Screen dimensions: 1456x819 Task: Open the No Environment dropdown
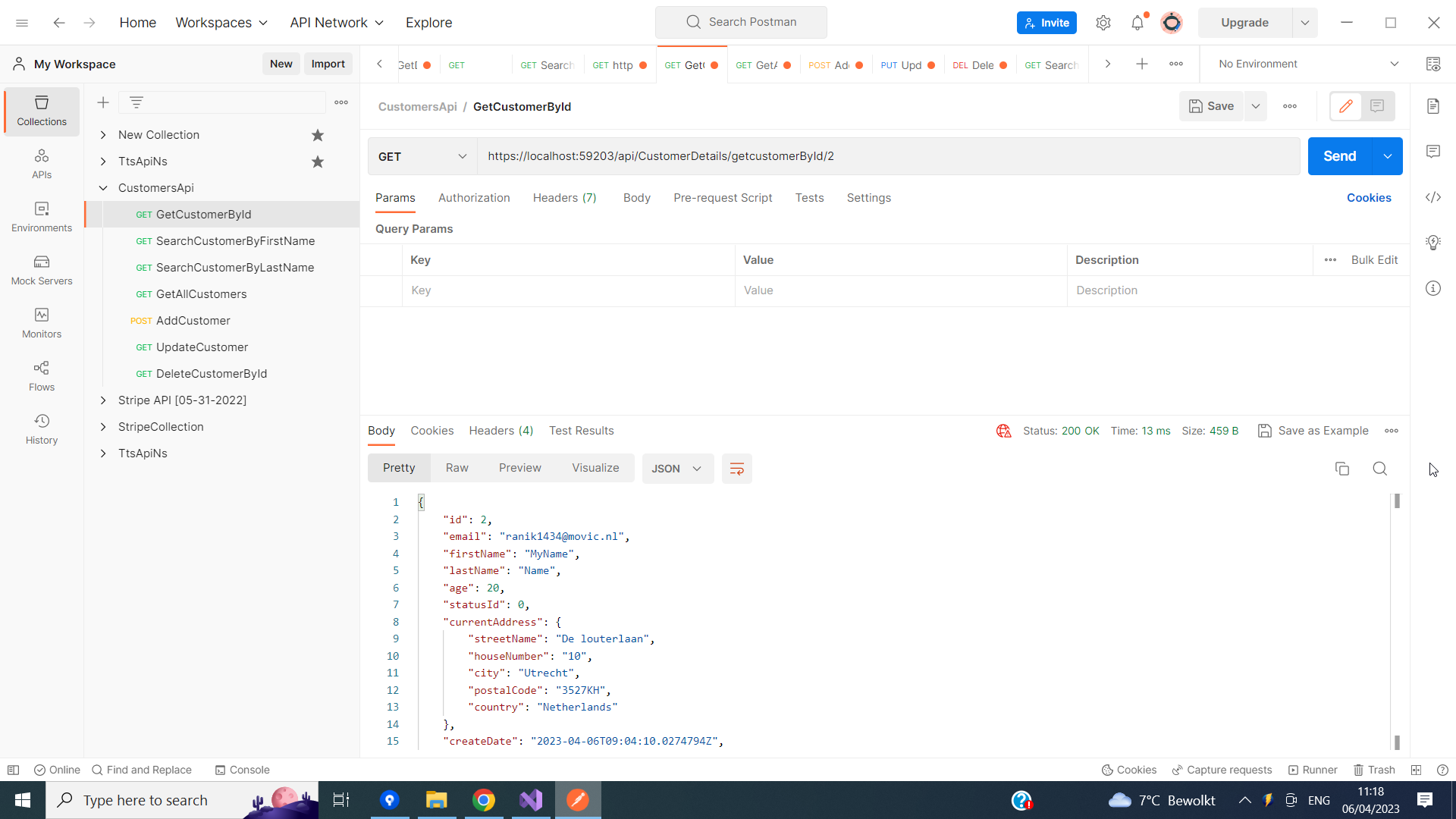click(1308, 64)
